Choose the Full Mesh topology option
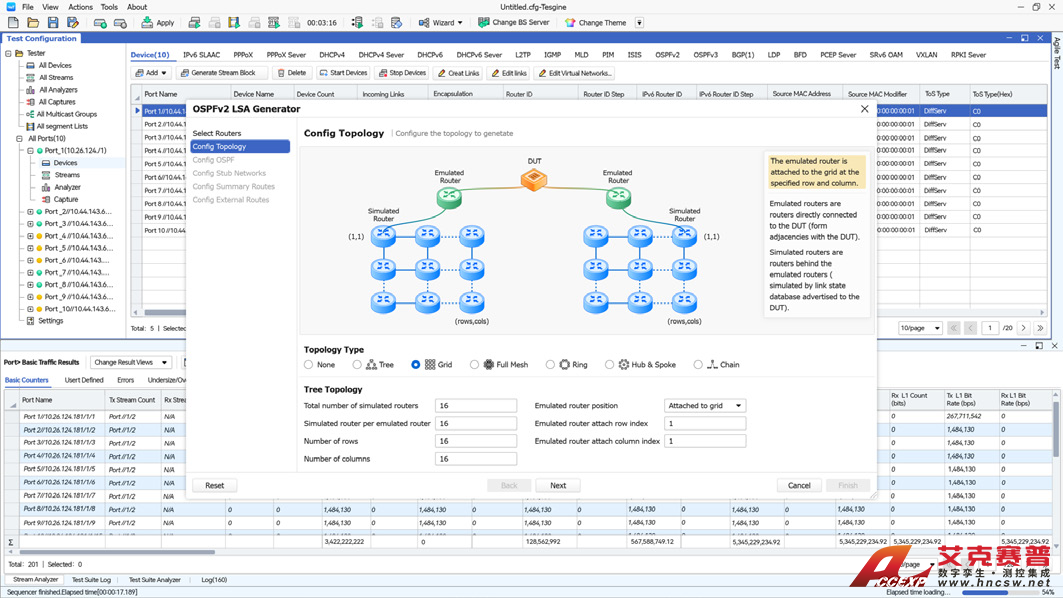The height and width of the screenshot is (598, 1063). 474,365
